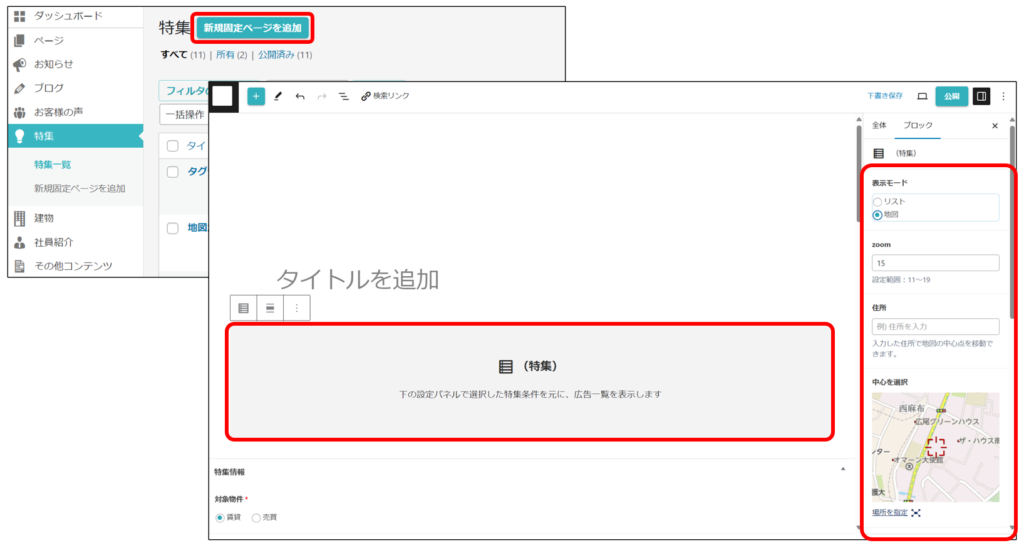Viewport: 1024px width, 548px height.
Task: Open editor top-right options kebab menu
Action: pos(1003,96)
